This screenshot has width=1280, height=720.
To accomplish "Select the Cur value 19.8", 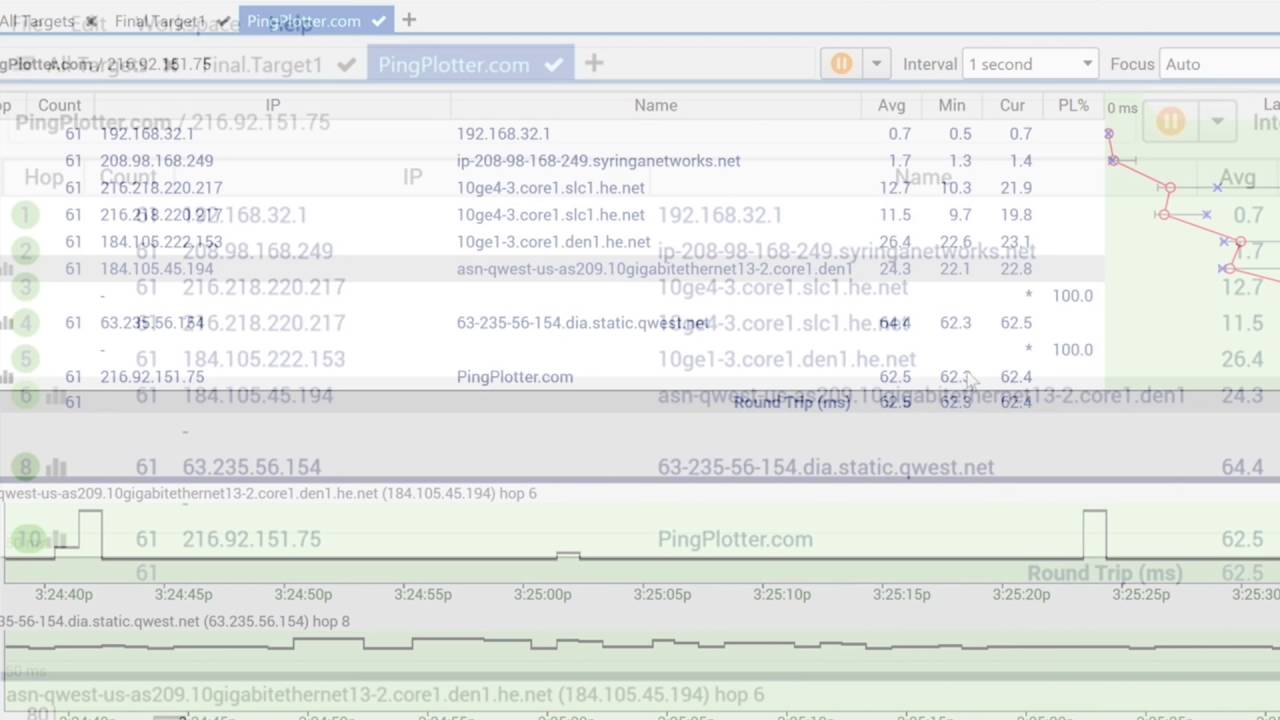I will click(x=1016, y=214).
